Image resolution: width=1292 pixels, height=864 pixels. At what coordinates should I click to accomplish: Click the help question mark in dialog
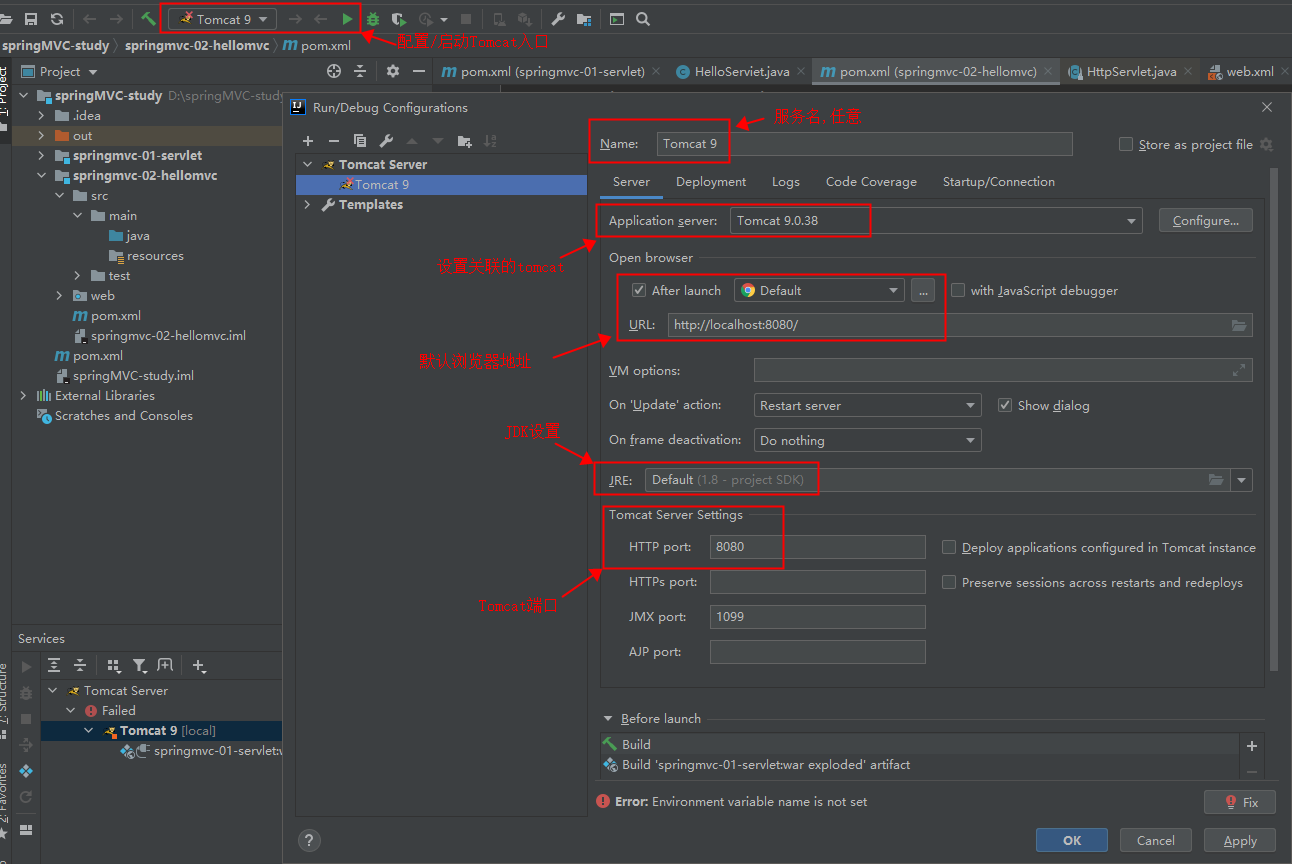click(309, 840)
